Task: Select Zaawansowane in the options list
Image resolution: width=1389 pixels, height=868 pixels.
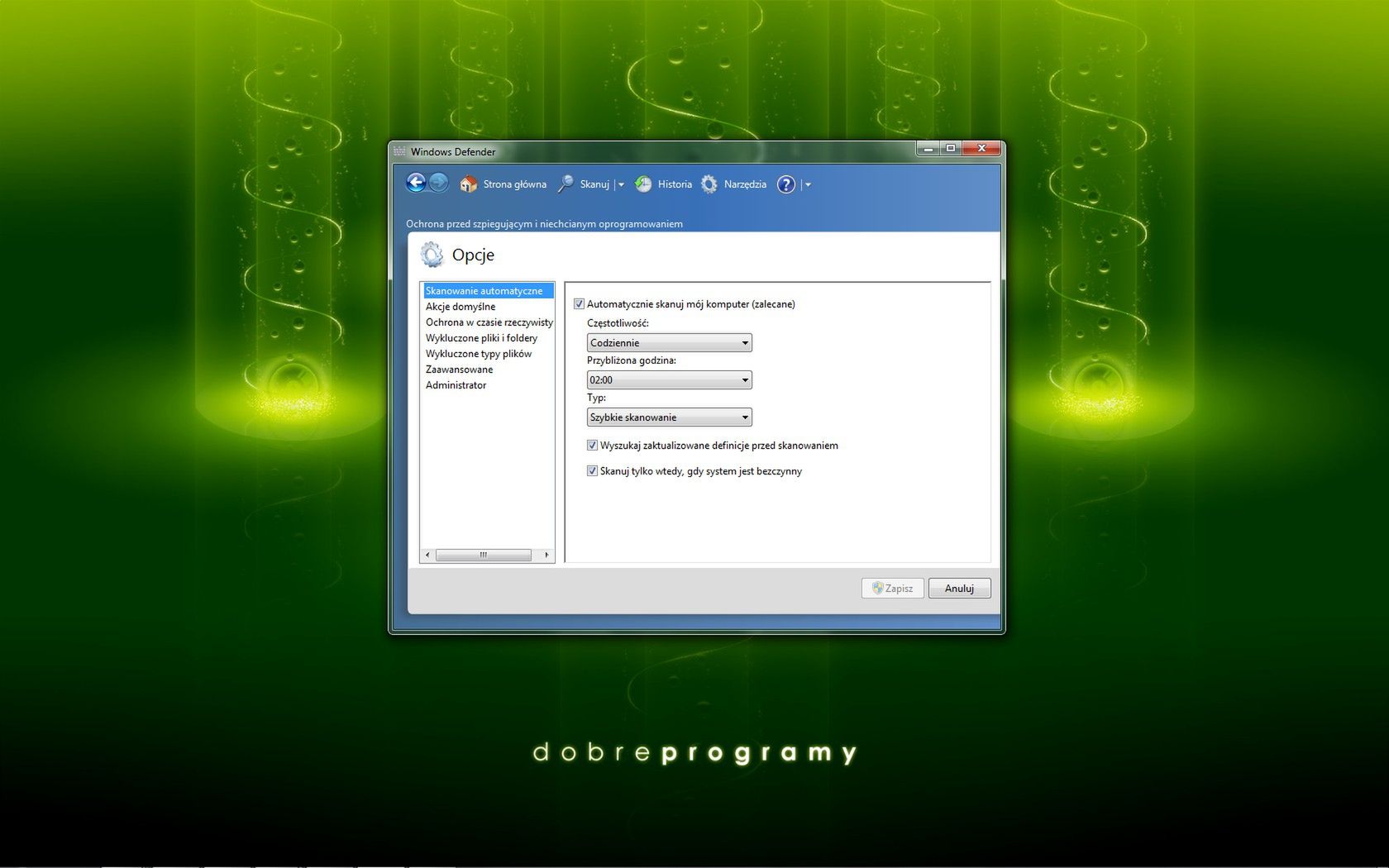Action: click(488, 370)
